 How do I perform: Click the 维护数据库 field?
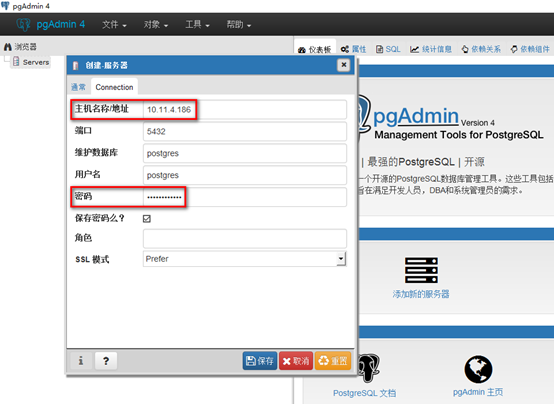click(244, 153)
